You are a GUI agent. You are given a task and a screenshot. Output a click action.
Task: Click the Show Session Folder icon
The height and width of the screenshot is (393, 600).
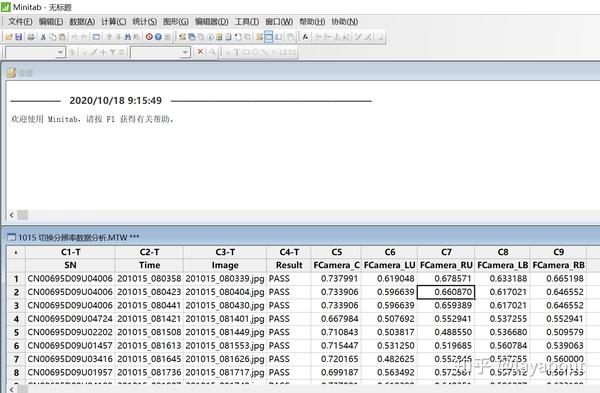(183, 37)
